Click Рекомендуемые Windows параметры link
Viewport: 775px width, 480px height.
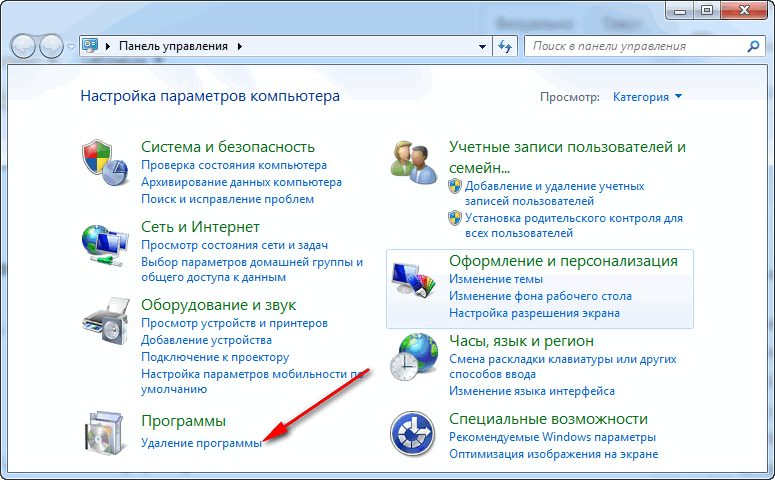pyautogui.click(x=552, y=437)
